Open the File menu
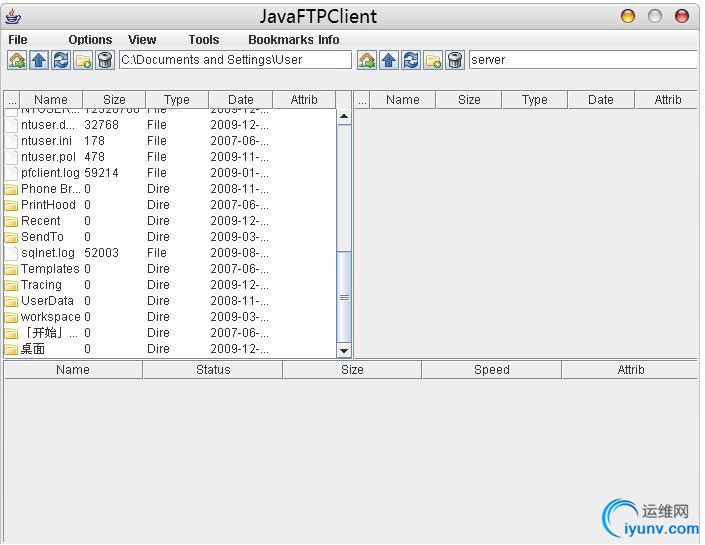Image resolution: width=705 pixels, height=545 pixels. click(18, 40)
